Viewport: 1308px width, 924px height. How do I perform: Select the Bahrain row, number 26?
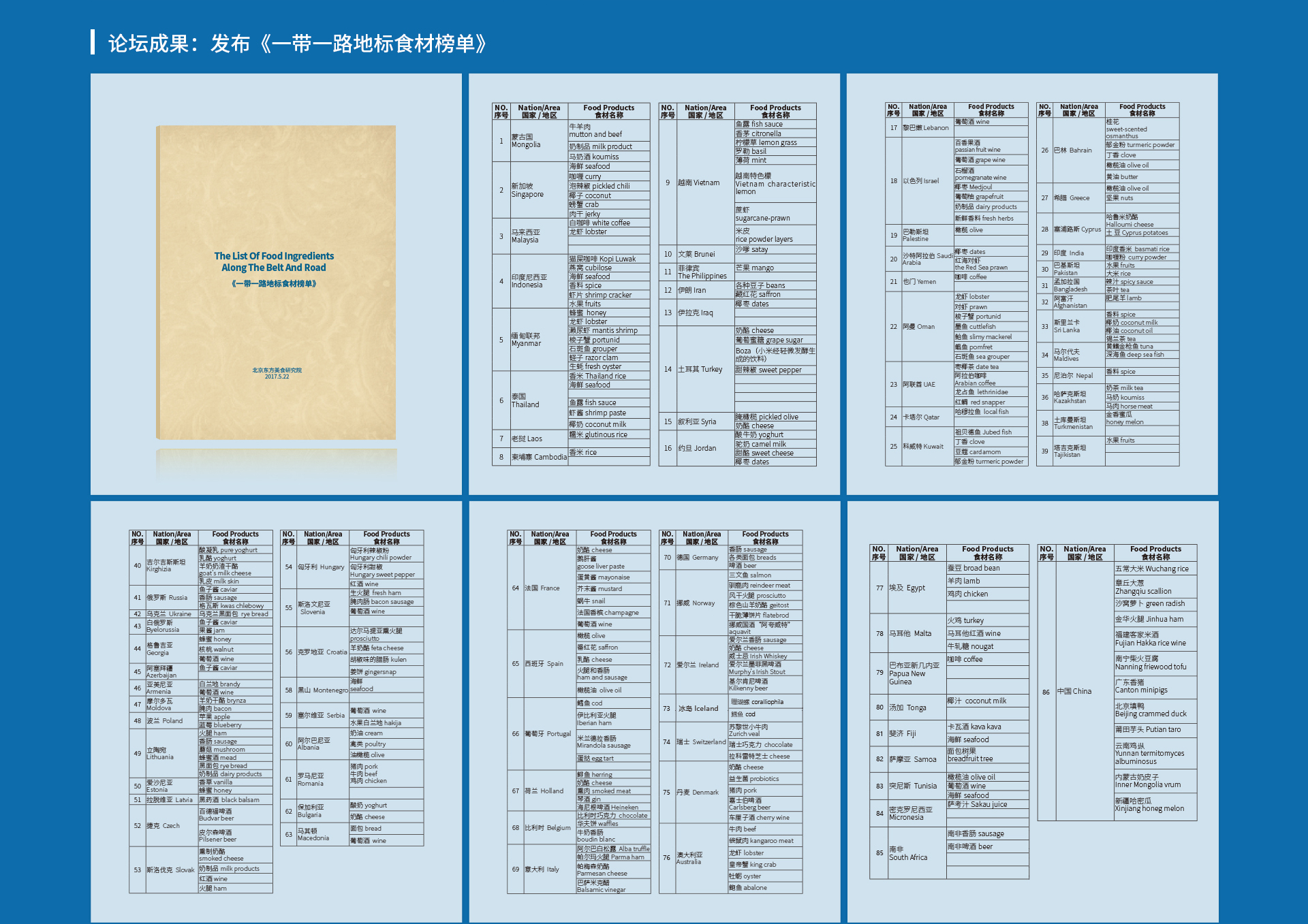[x=1072, y=150]
